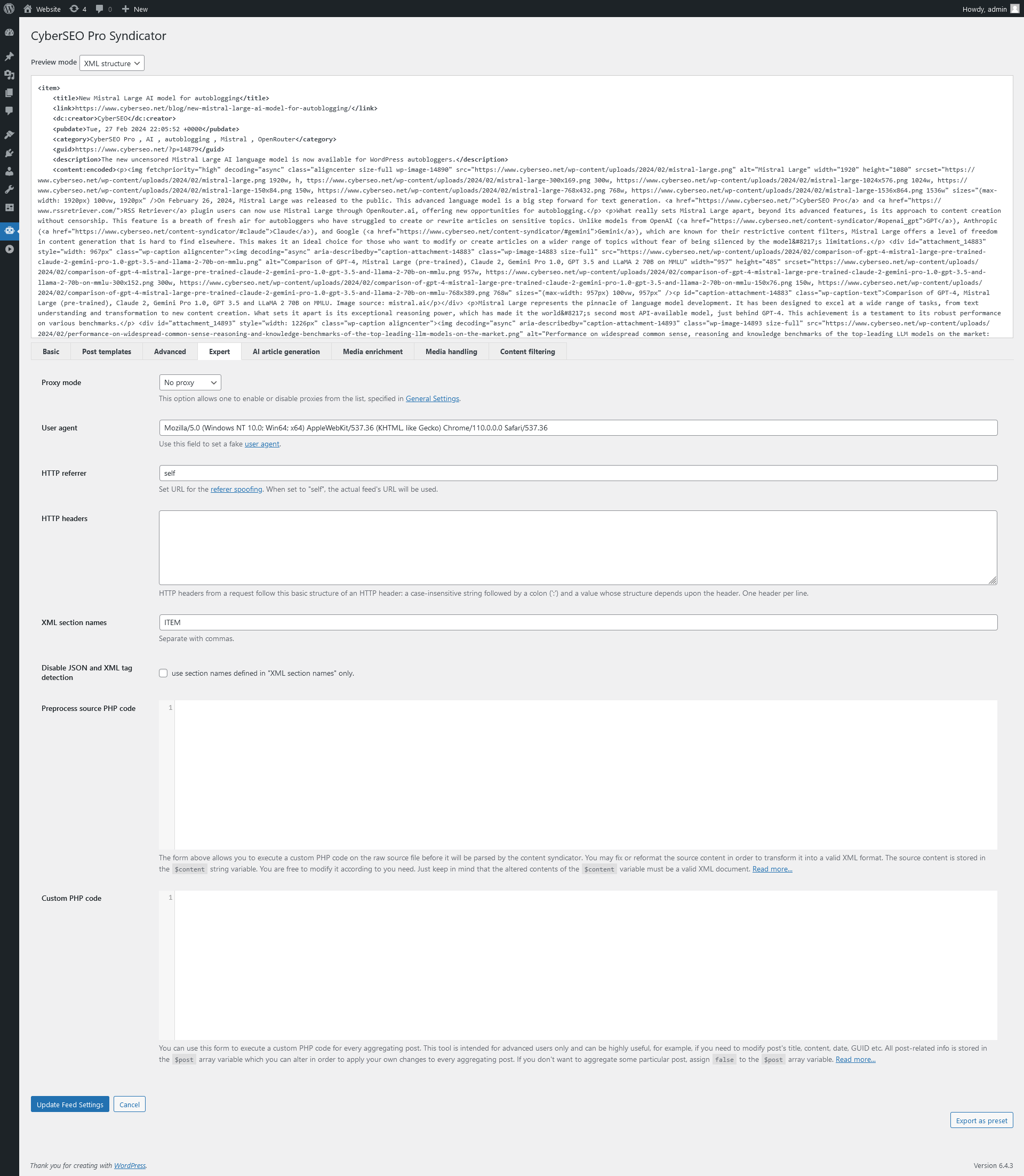
Task: Open the Media handling tab
Action: pyautogui.click(x=451, y=351)
